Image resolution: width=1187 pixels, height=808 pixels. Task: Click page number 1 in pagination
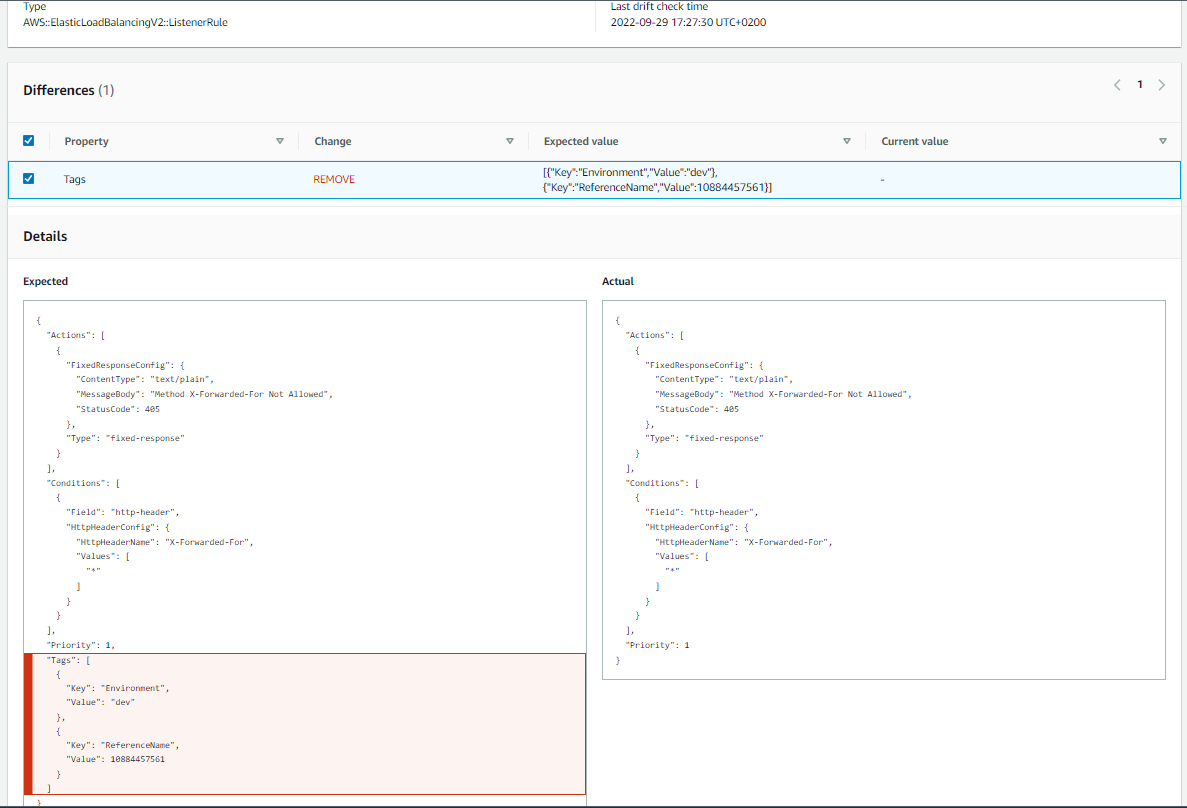[x=1139, y=85]
